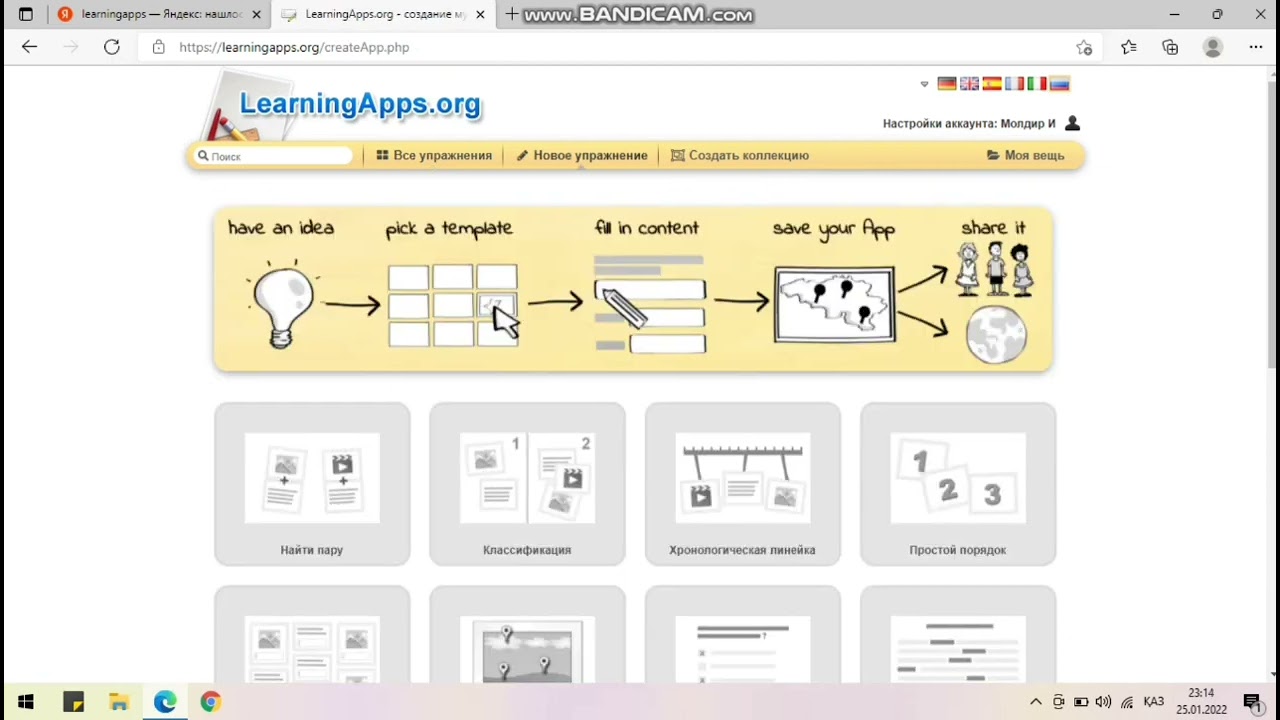Close the LearningApps.org создание tab
This screenshot has height=720, width=1280.
point(481,15)
